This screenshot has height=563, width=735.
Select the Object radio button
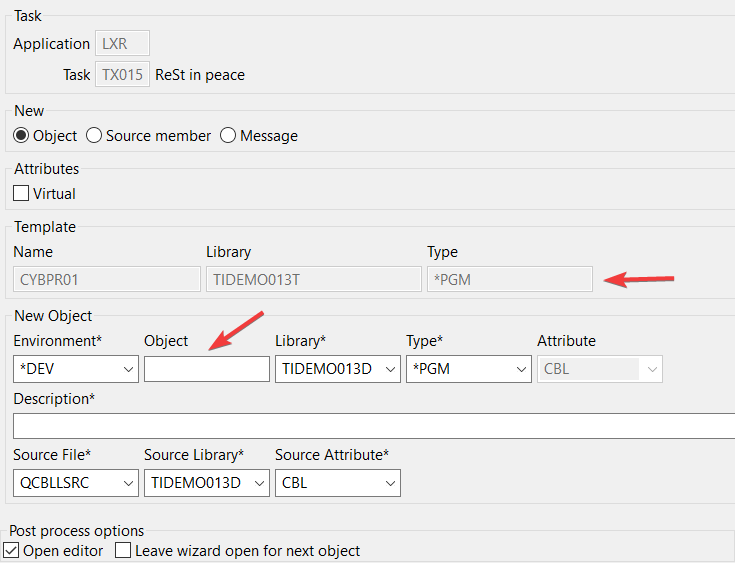click(21, 135)
